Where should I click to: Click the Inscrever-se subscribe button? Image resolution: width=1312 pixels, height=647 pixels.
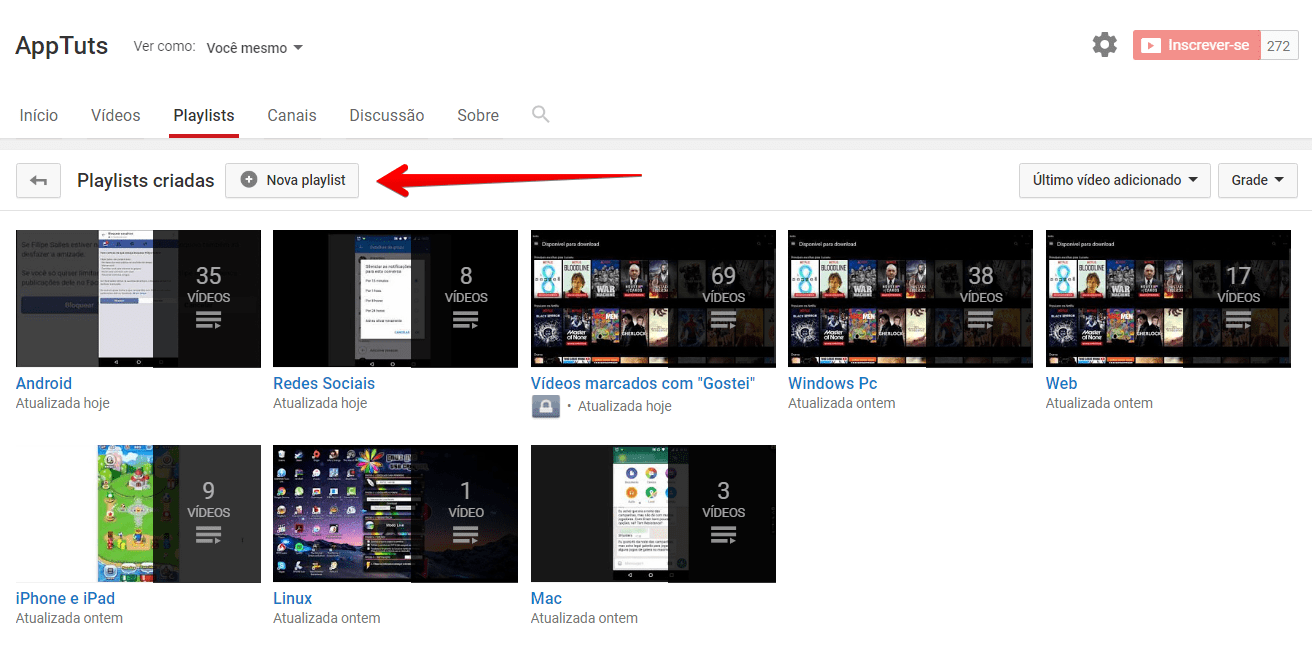point(1196,45)
